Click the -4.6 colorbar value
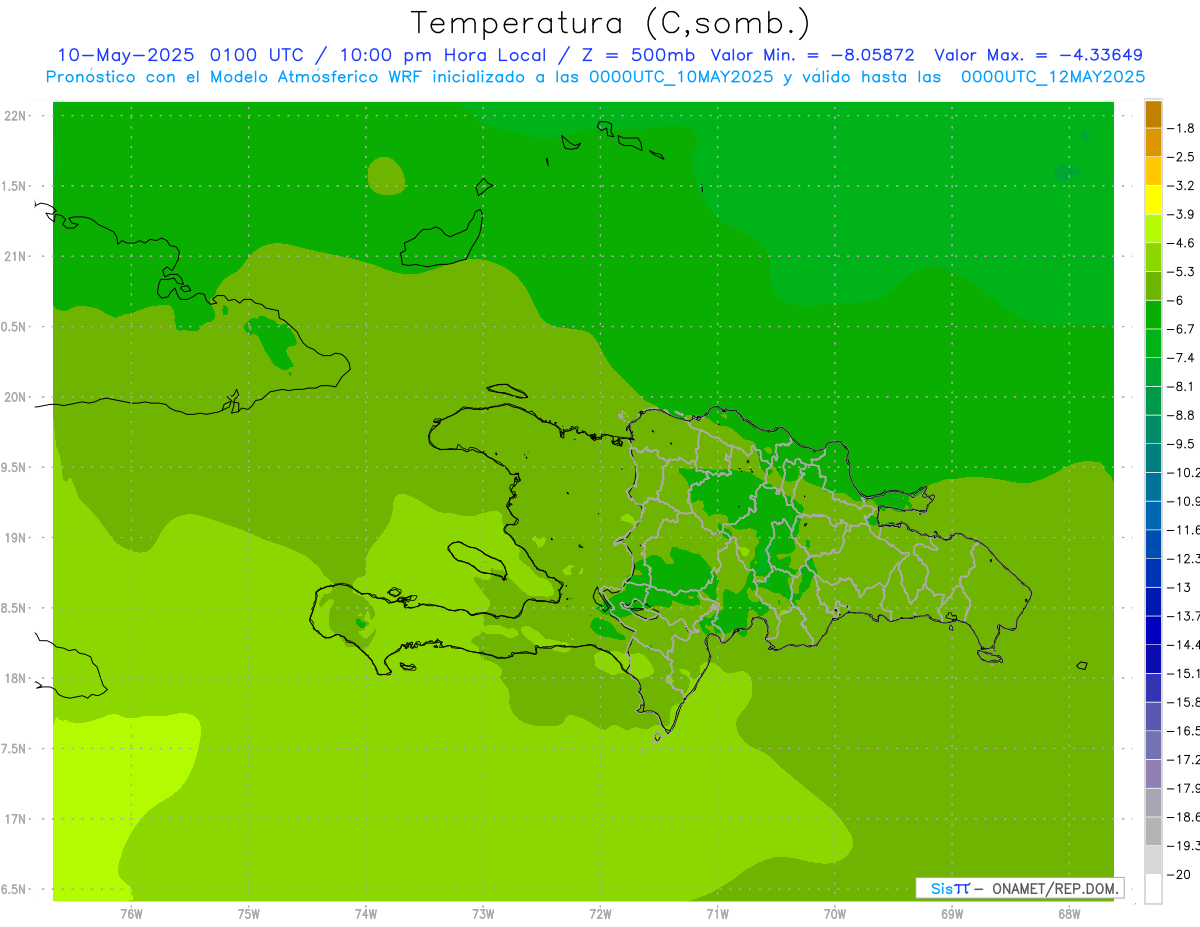This screenshot has height=927, width=1200. pos(1180,243)
